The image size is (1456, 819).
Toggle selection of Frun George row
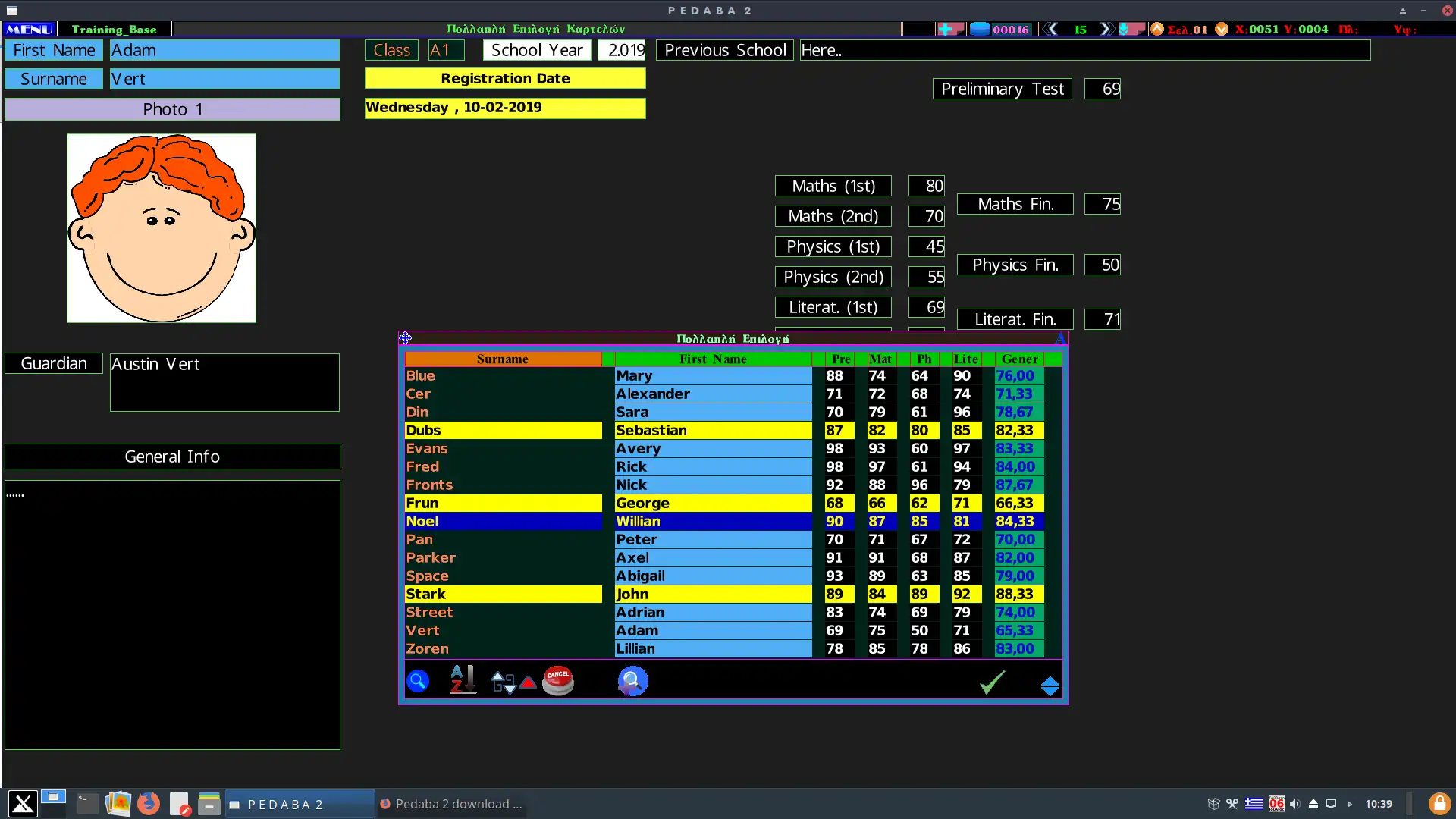[x=503, y=504]
